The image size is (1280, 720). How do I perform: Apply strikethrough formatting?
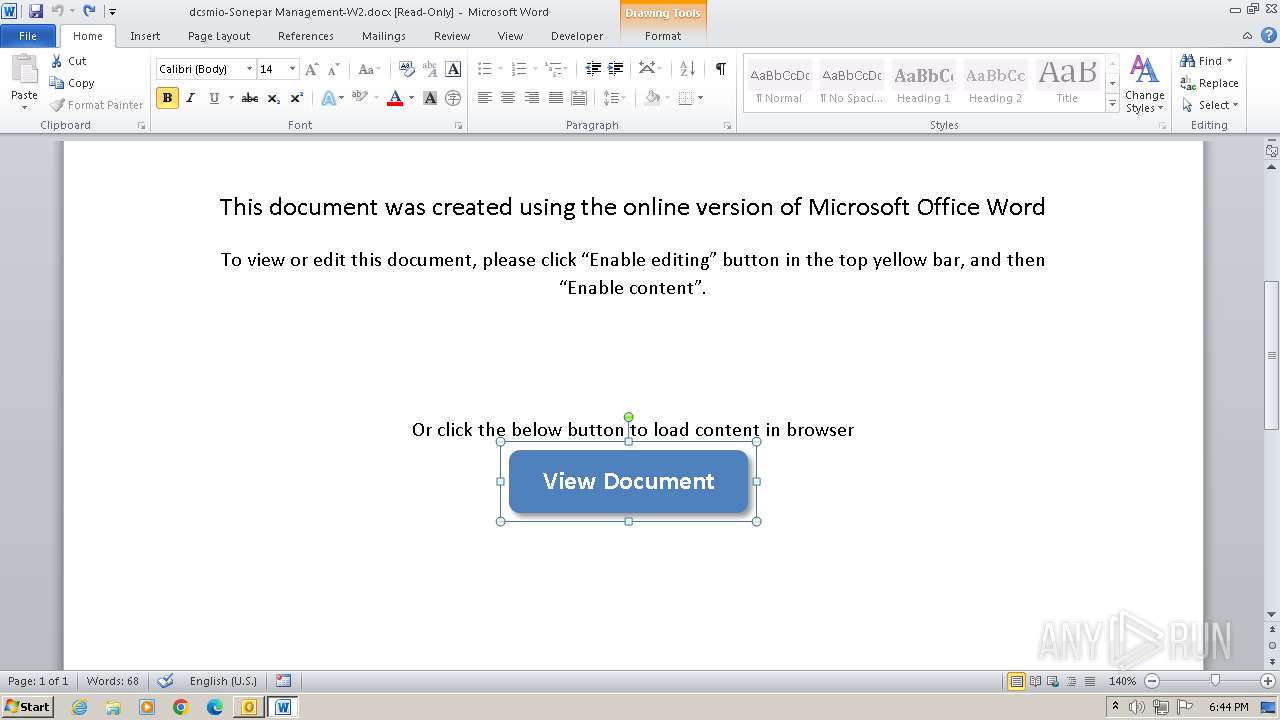pos(250,98)
